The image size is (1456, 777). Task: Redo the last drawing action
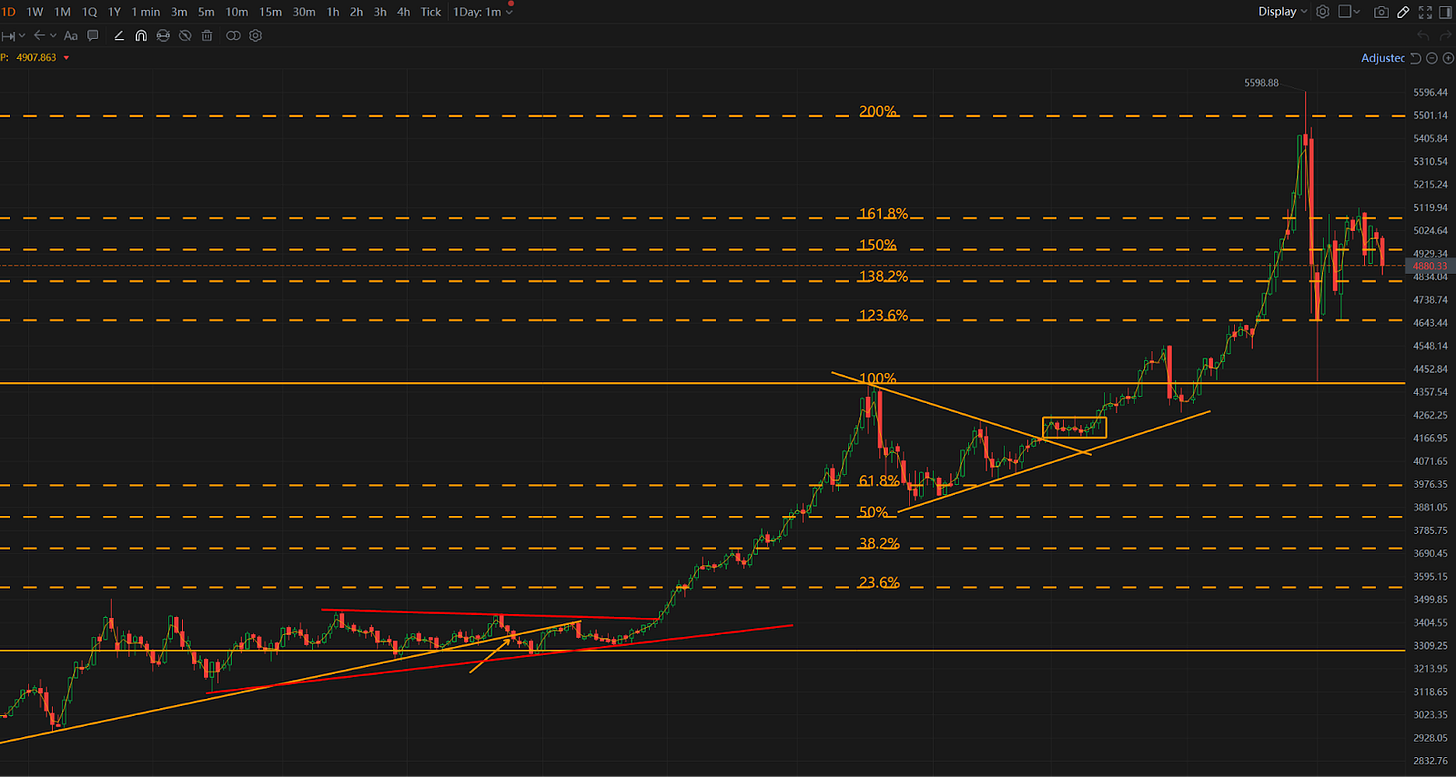click(1446, 35)
